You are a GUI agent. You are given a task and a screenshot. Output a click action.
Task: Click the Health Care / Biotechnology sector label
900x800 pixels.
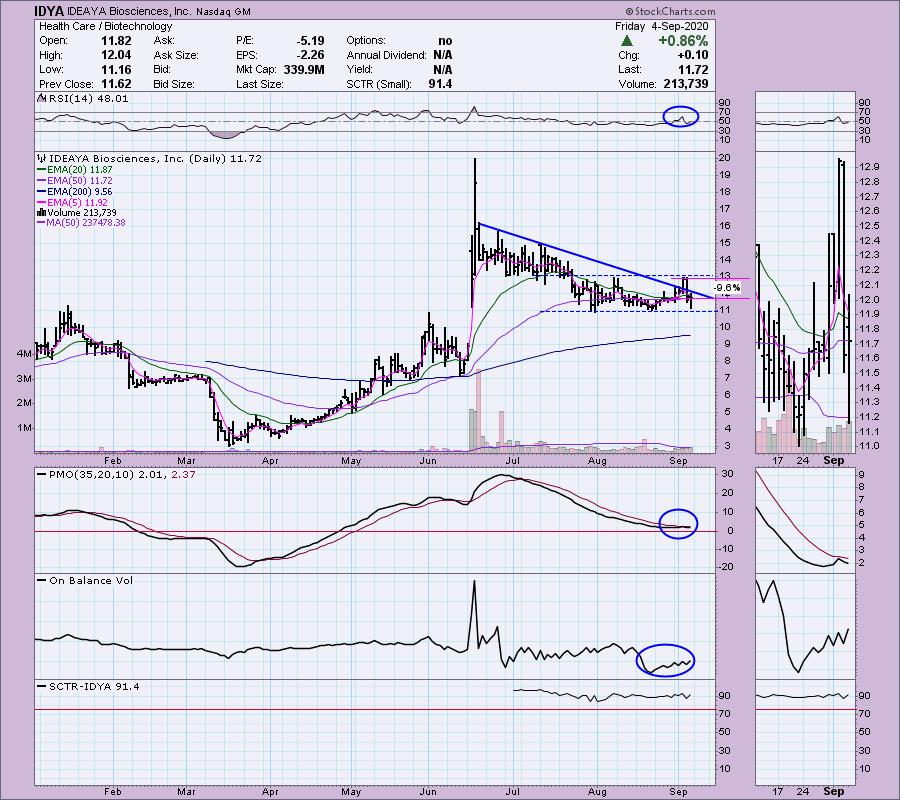(x=105, y=26)
